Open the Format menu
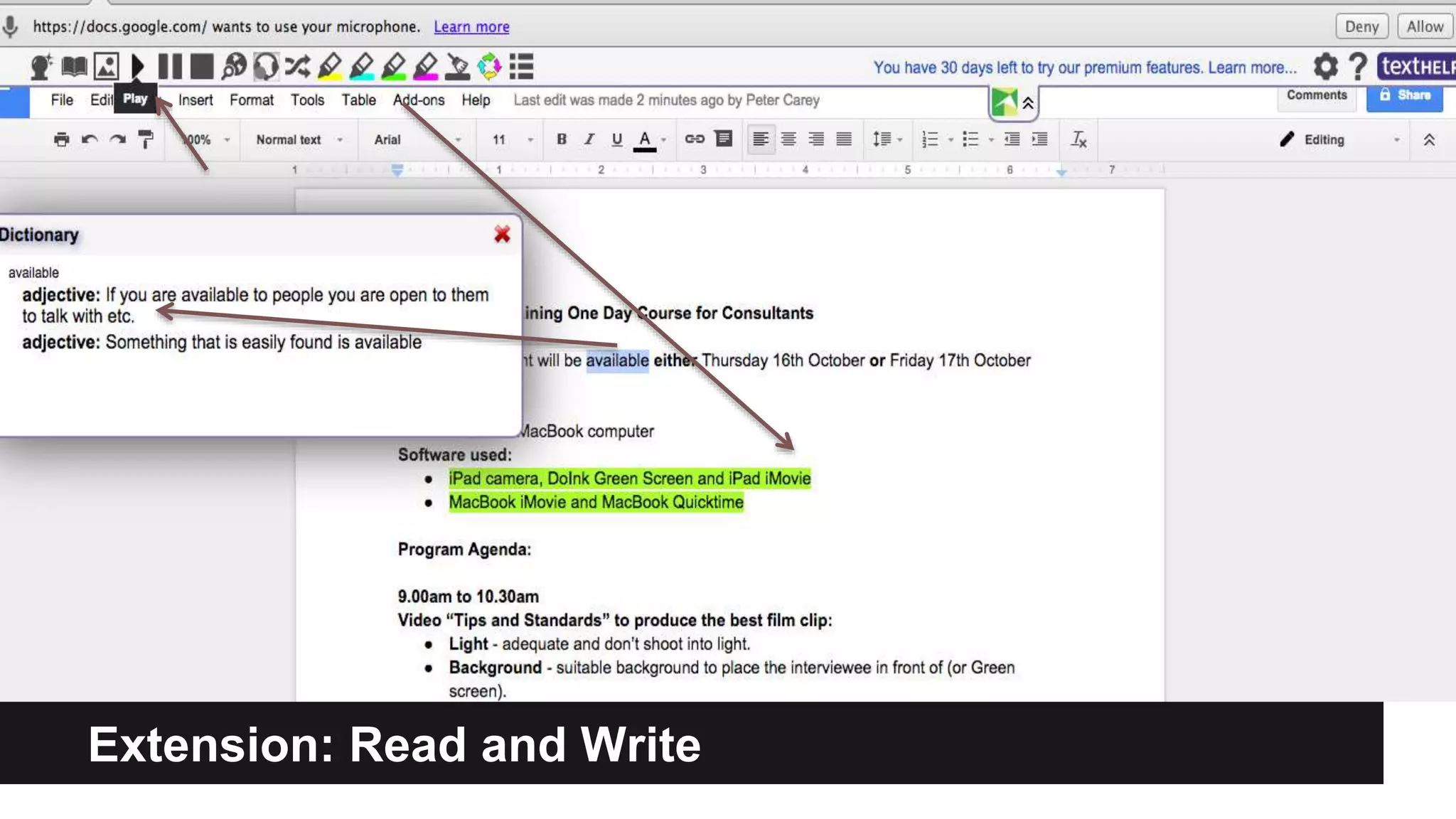 point(252,100)
